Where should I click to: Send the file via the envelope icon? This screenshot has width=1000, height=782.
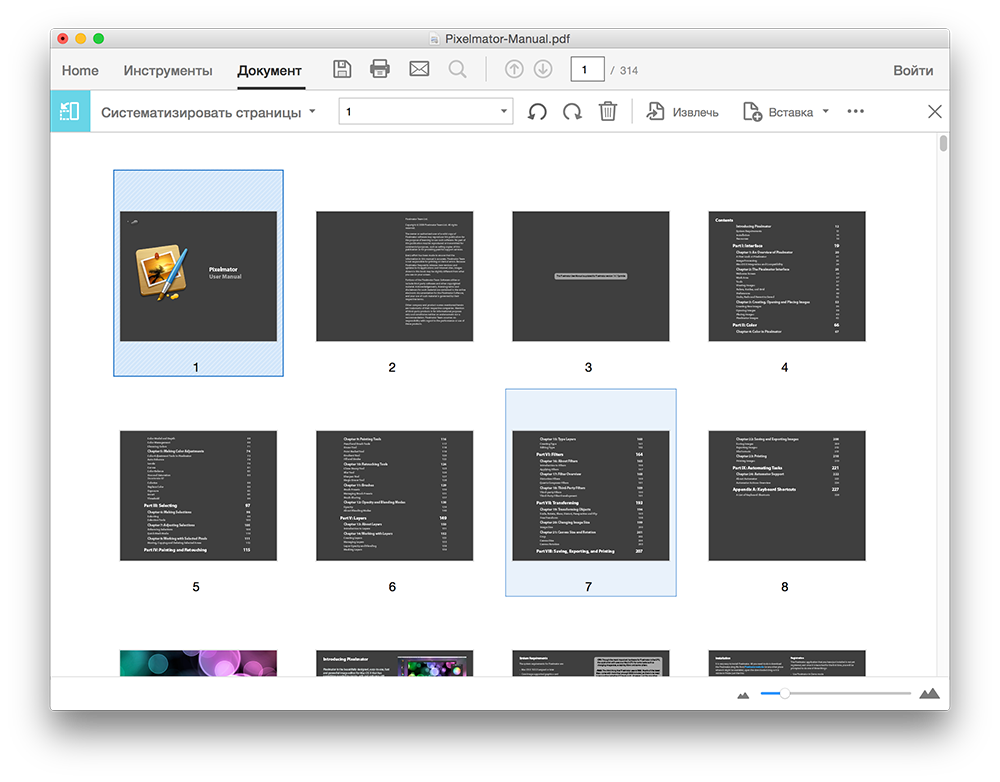point(419,70)
